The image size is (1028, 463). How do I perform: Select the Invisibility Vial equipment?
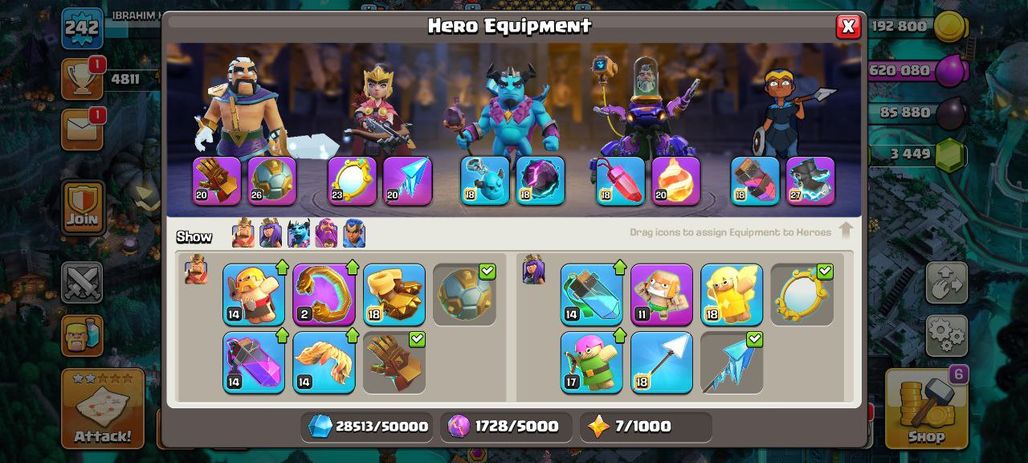pyautogui.click(x=591, y=294)
